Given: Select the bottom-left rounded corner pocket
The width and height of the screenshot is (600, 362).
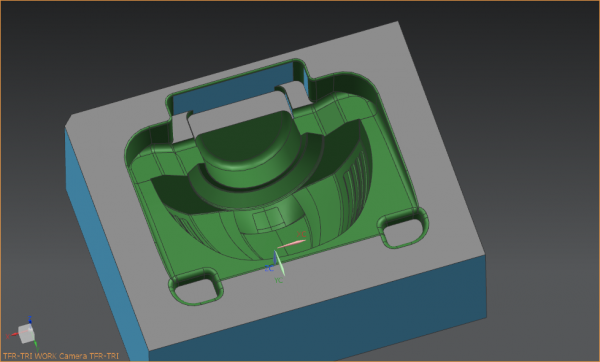Looking at the screenshot, I should (196, 286).
